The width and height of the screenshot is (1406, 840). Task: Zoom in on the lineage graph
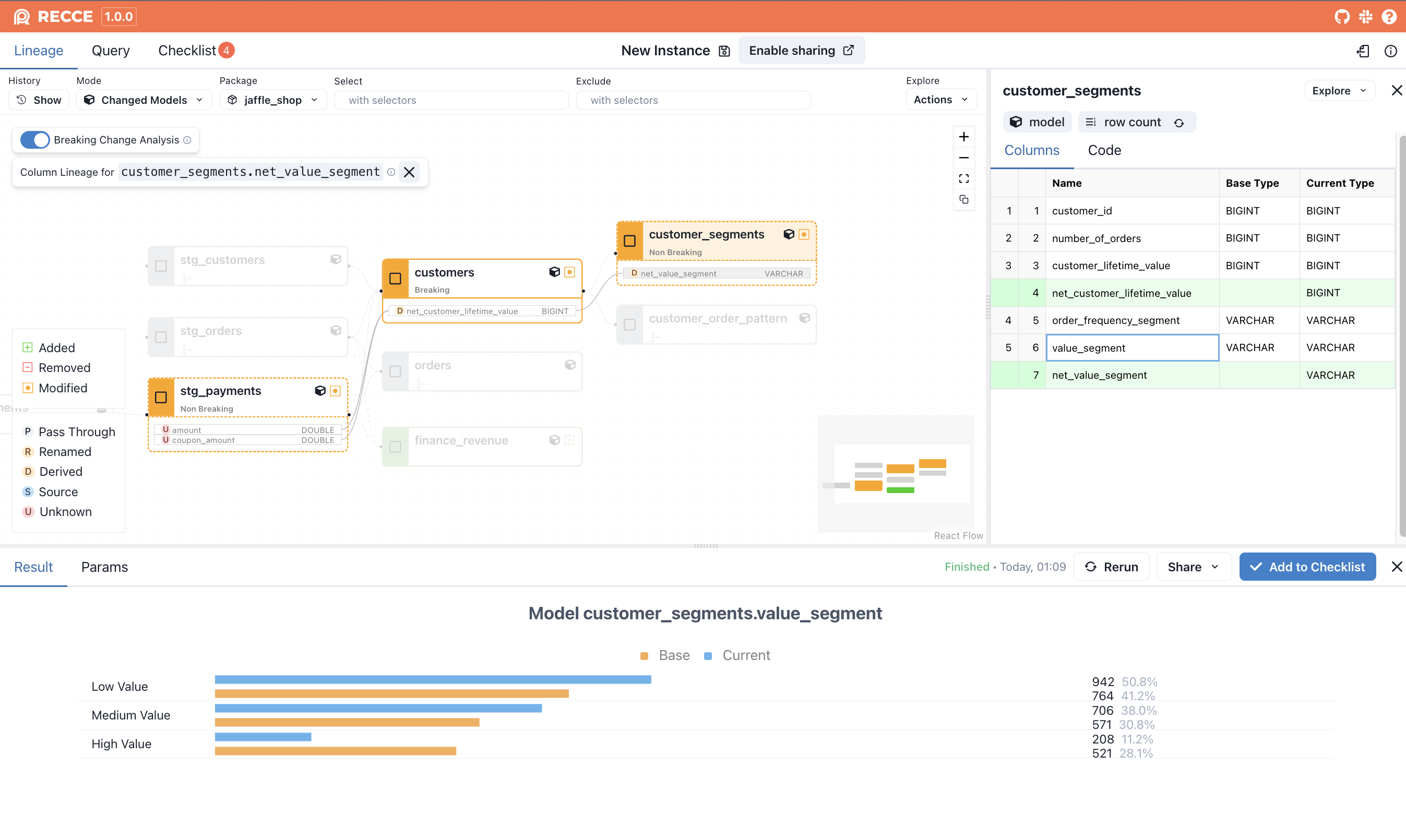pos(963,137)
